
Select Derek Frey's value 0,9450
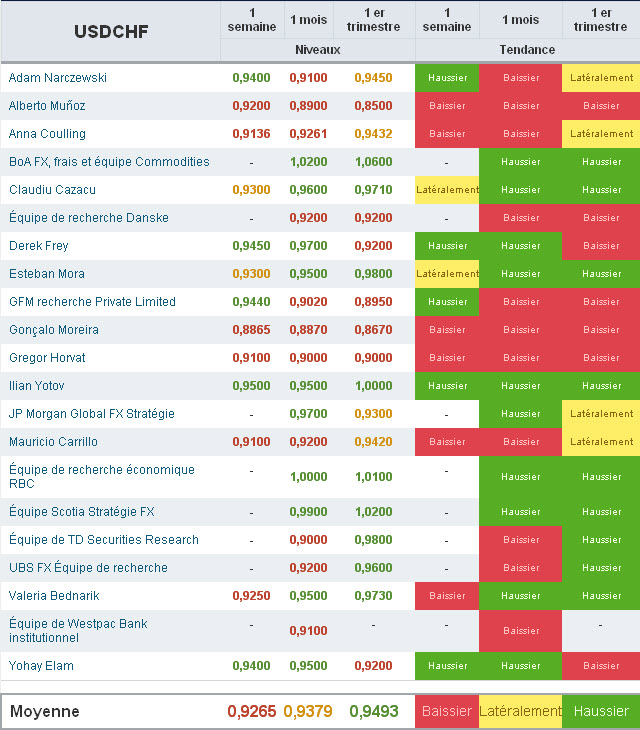[251, 245]
